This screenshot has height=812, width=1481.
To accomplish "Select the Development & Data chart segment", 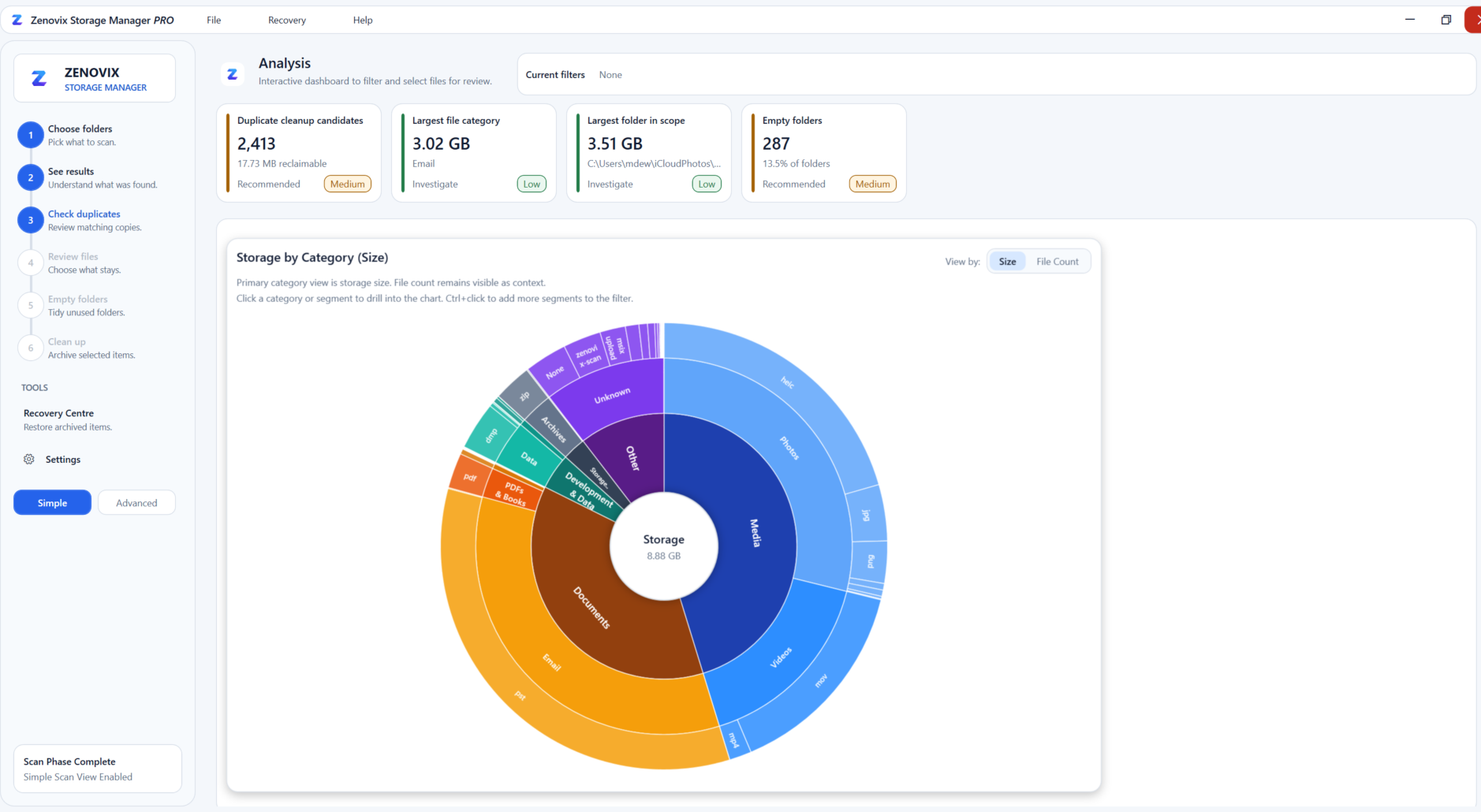I will click(x=588, y=492).
